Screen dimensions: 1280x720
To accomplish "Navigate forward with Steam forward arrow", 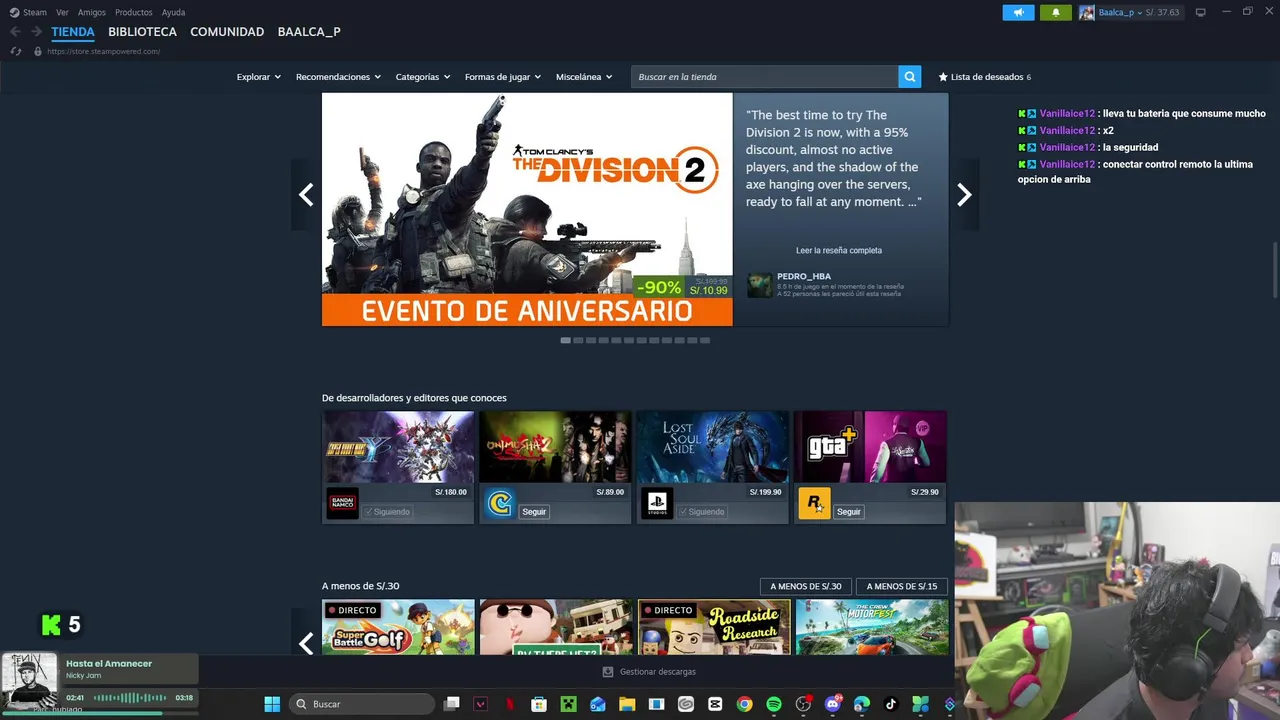I will pyautogui.click(x=36, y=32).
